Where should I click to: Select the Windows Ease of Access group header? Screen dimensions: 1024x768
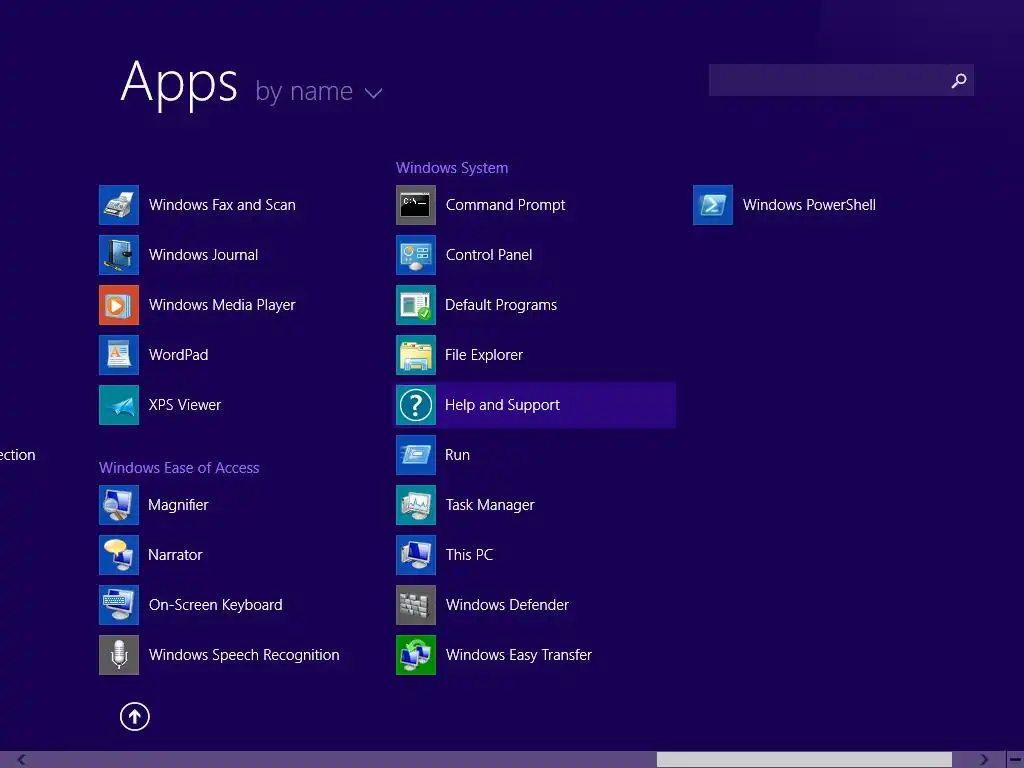[179, 468]
